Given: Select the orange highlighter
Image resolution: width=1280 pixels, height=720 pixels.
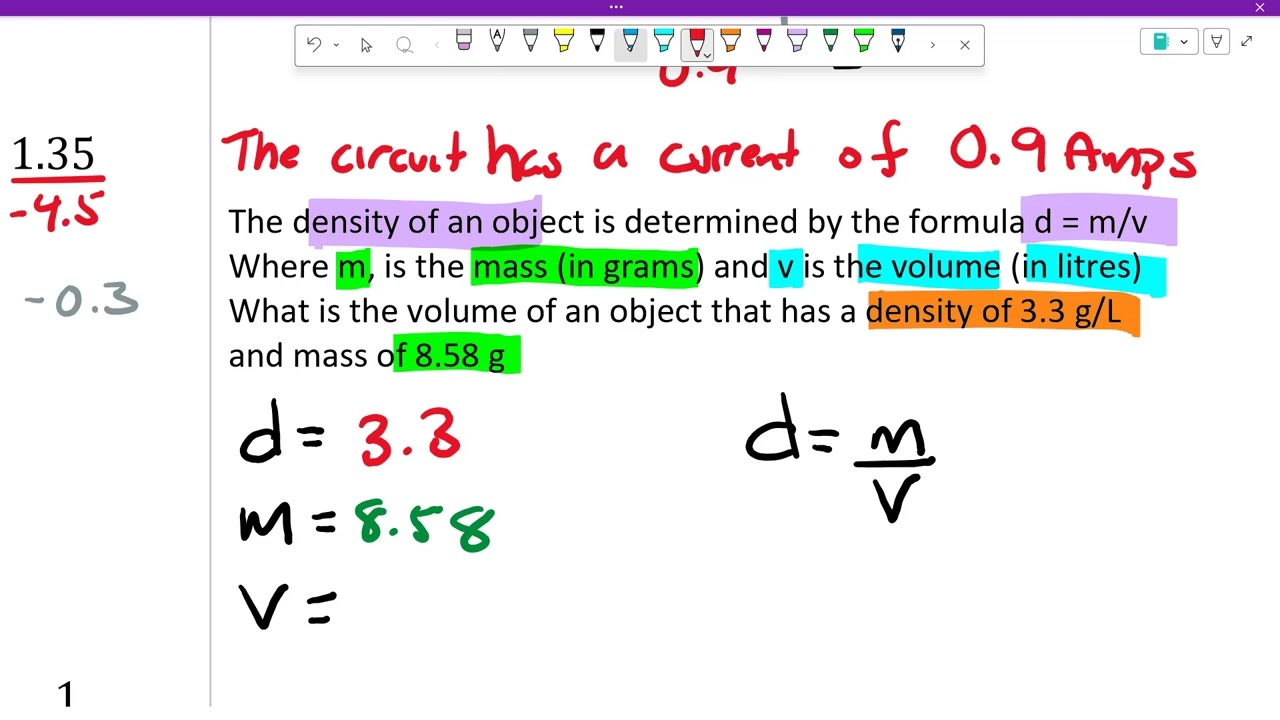Looking at the screenshot, I should 731,41.
